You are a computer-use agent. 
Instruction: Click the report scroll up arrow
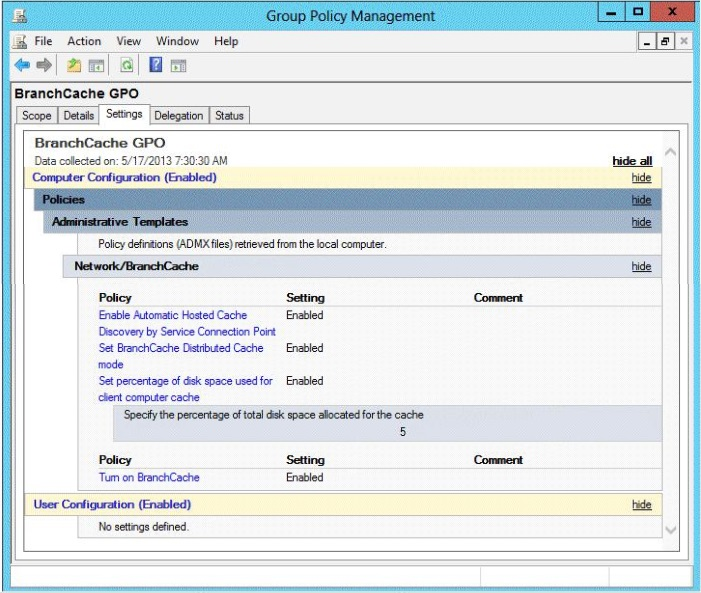pos(670,152)
